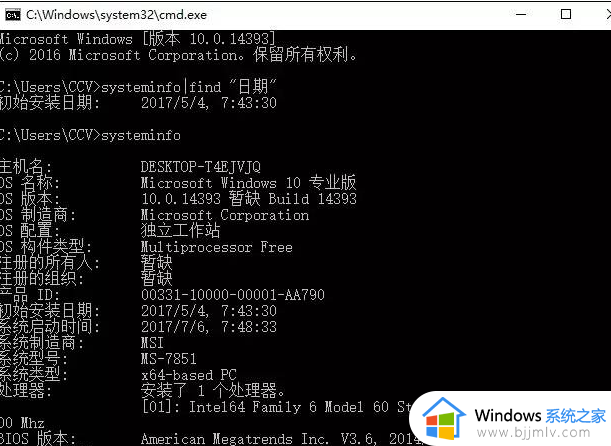
Task: Click Multiprocessor Free build type value
Action: tap(217, 247)
